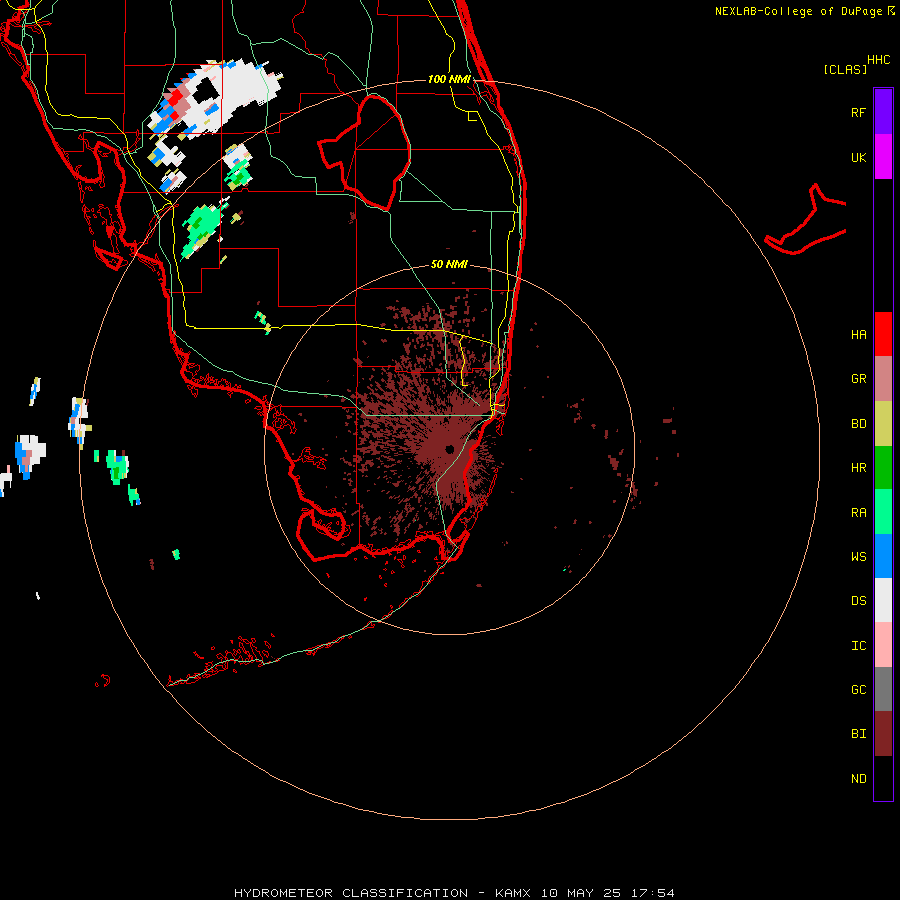Click the 'WS' legend label
This screenshot has height=900, width=900.
point(858,557)
